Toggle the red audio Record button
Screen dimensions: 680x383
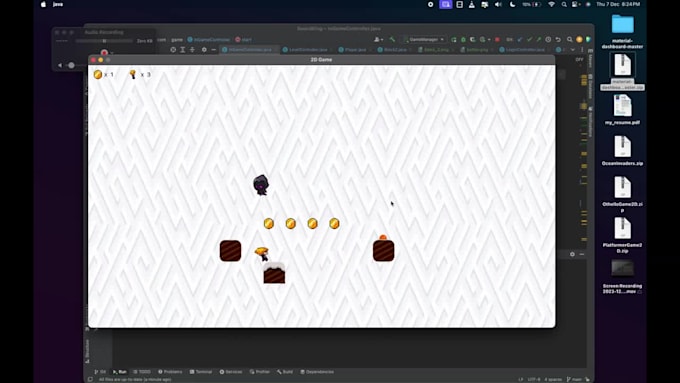104,52
